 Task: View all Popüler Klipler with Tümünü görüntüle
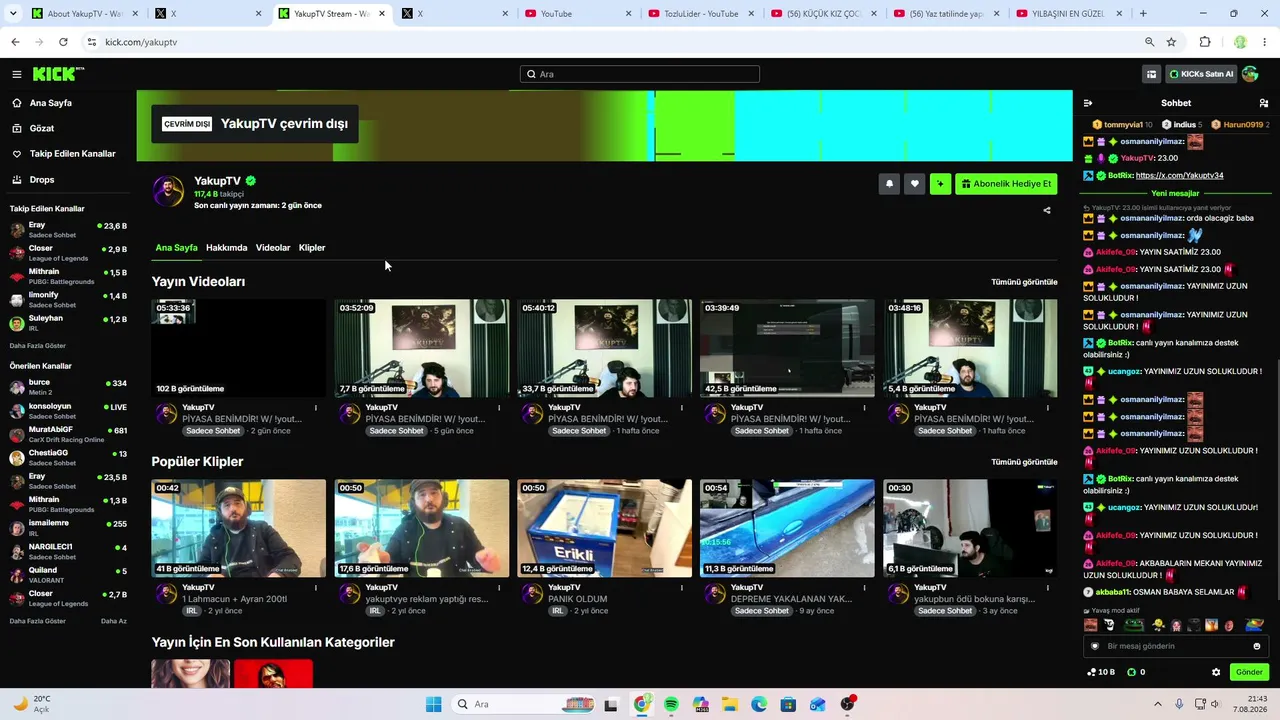1024,462
